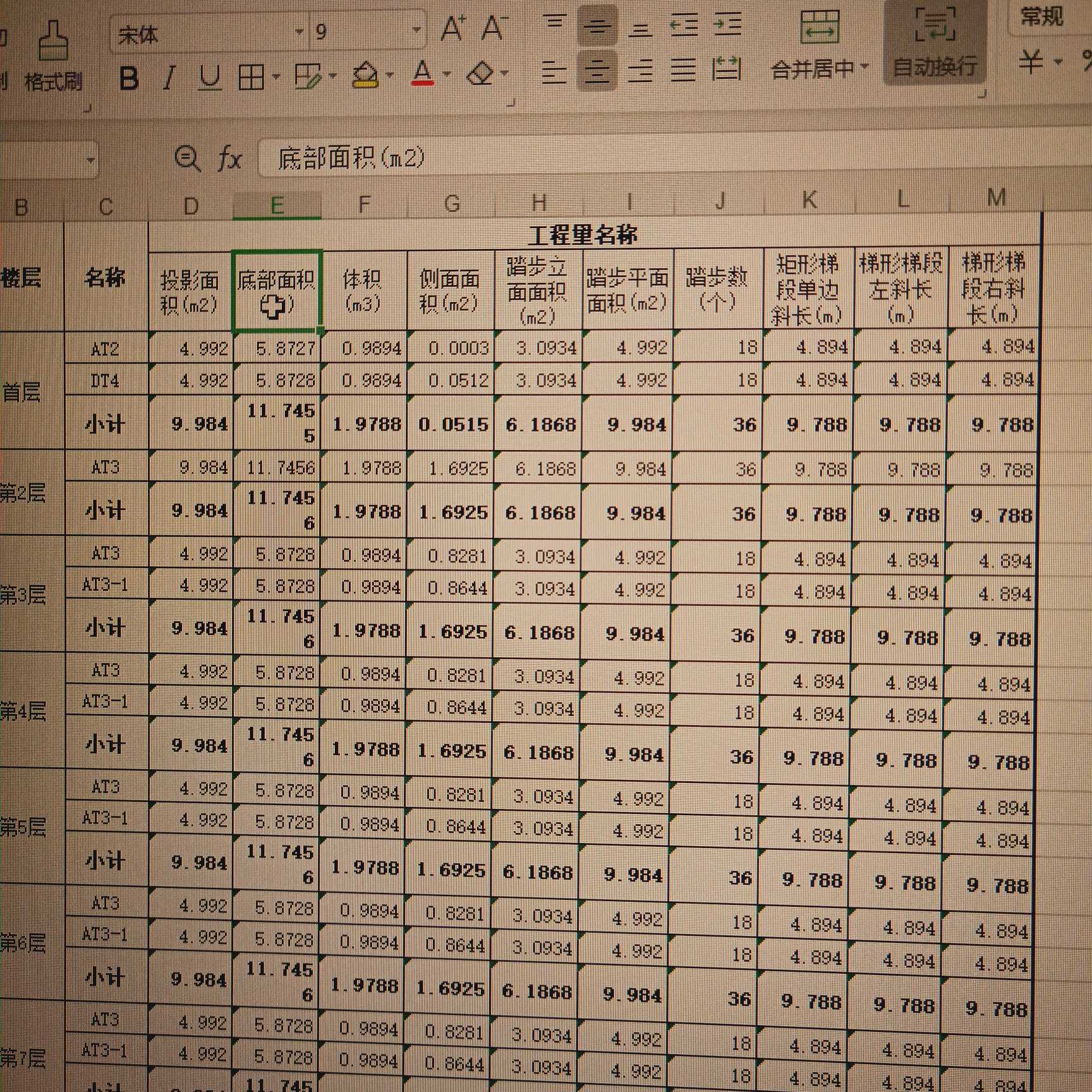Select column H header
Viewport: 1092px width, 1092px height.
click(x=539, y=203)
